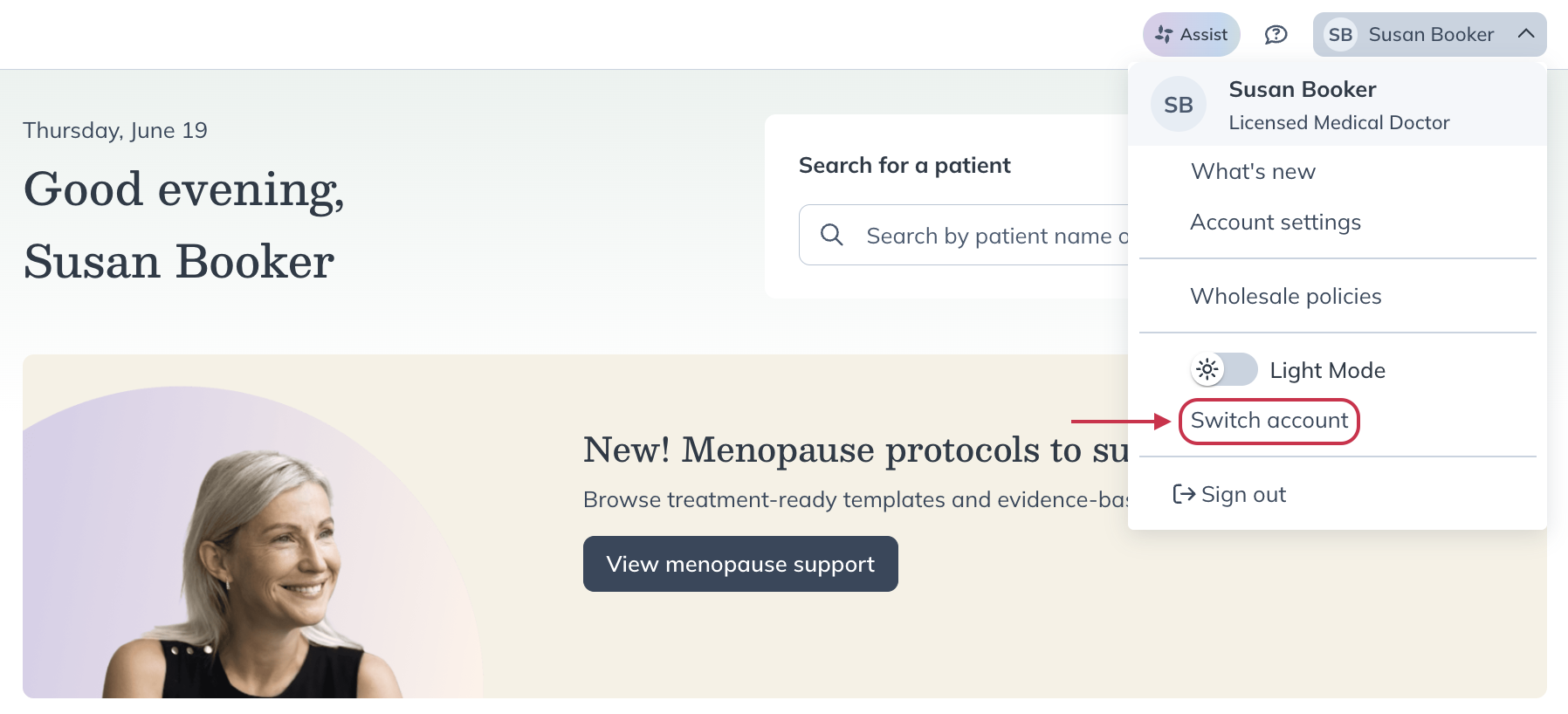
Task: Click the Light Mode label text
Action: tap(1327, 371)
